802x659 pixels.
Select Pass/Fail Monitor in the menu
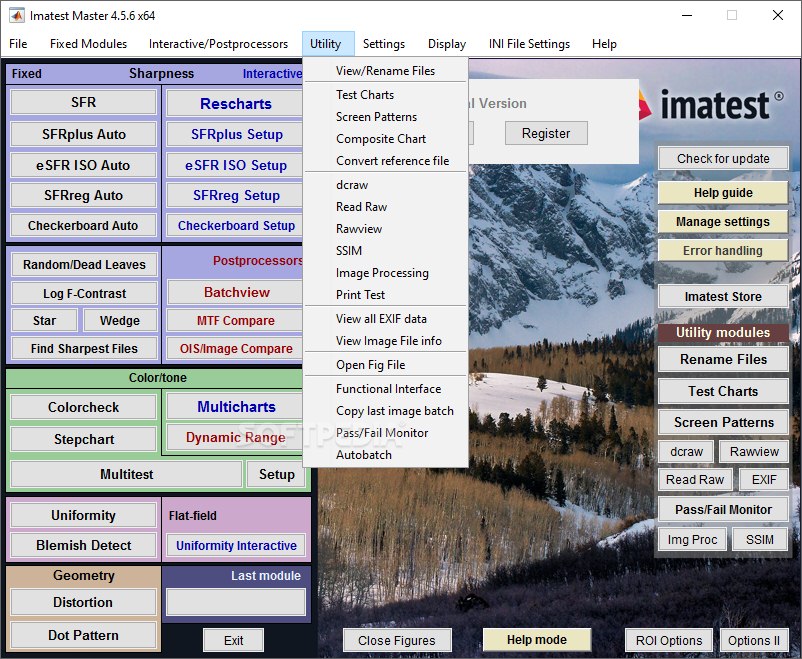(x=385, y=433)
